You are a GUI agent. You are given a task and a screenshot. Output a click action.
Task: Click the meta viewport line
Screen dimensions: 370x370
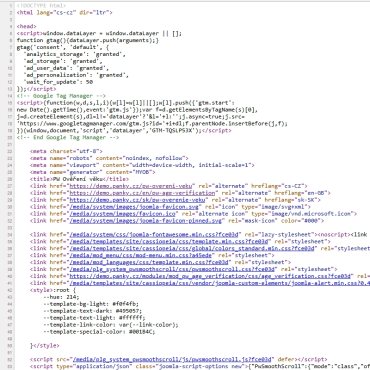(x=142, y=165)
